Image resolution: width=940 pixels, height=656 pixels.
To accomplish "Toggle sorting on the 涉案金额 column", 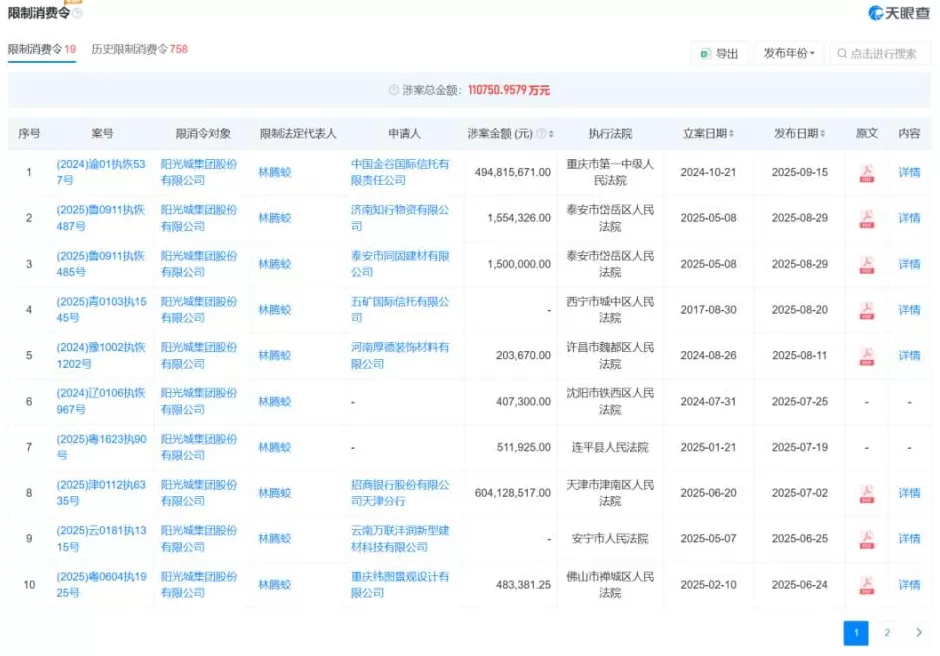I will coord(551,131).
